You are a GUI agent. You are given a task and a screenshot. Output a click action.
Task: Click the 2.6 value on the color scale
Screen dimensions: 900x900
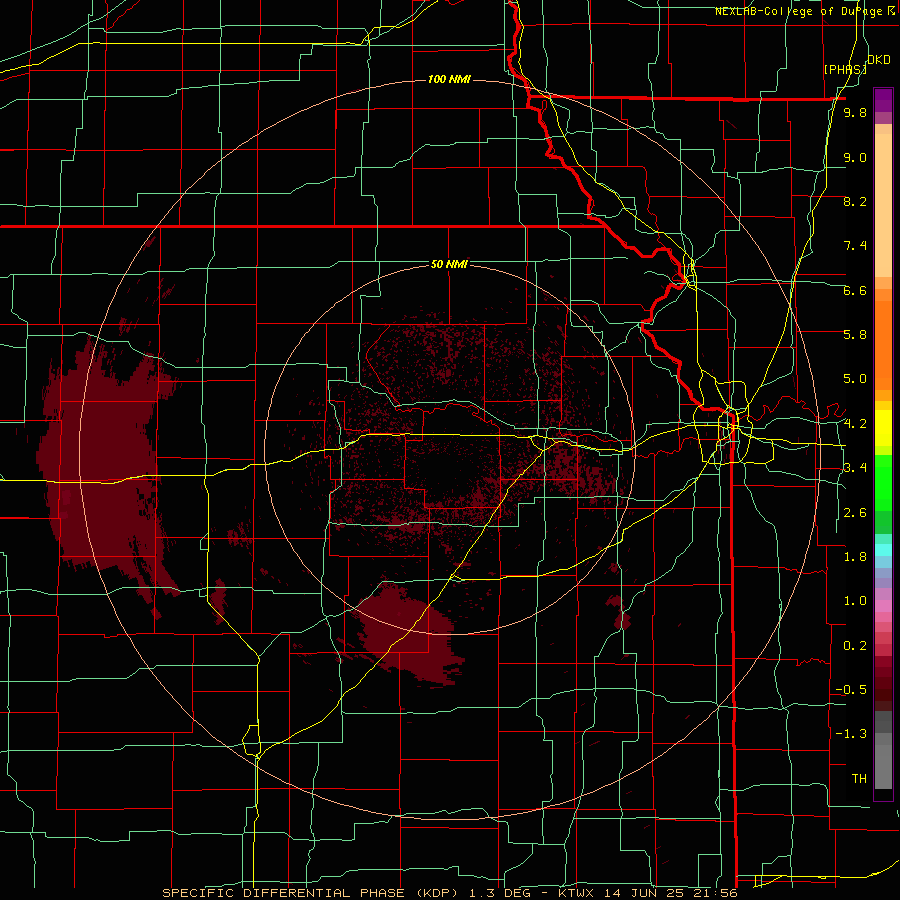click(855, 513)
